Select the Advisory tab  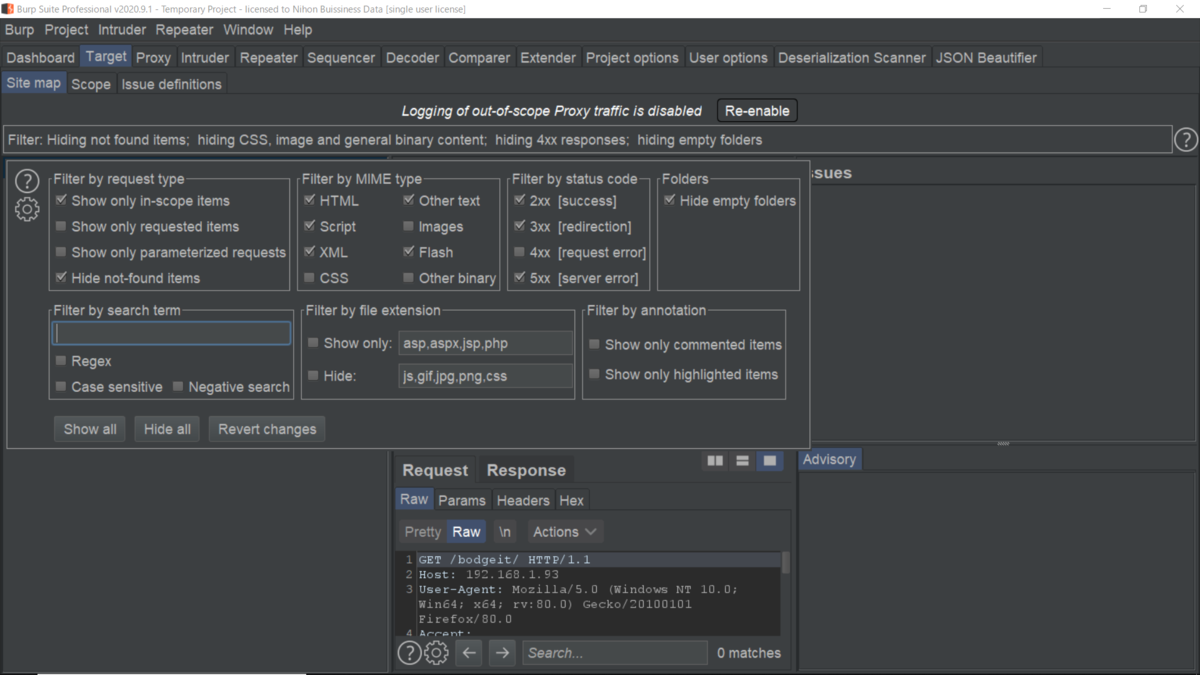(x=829, y=459)
